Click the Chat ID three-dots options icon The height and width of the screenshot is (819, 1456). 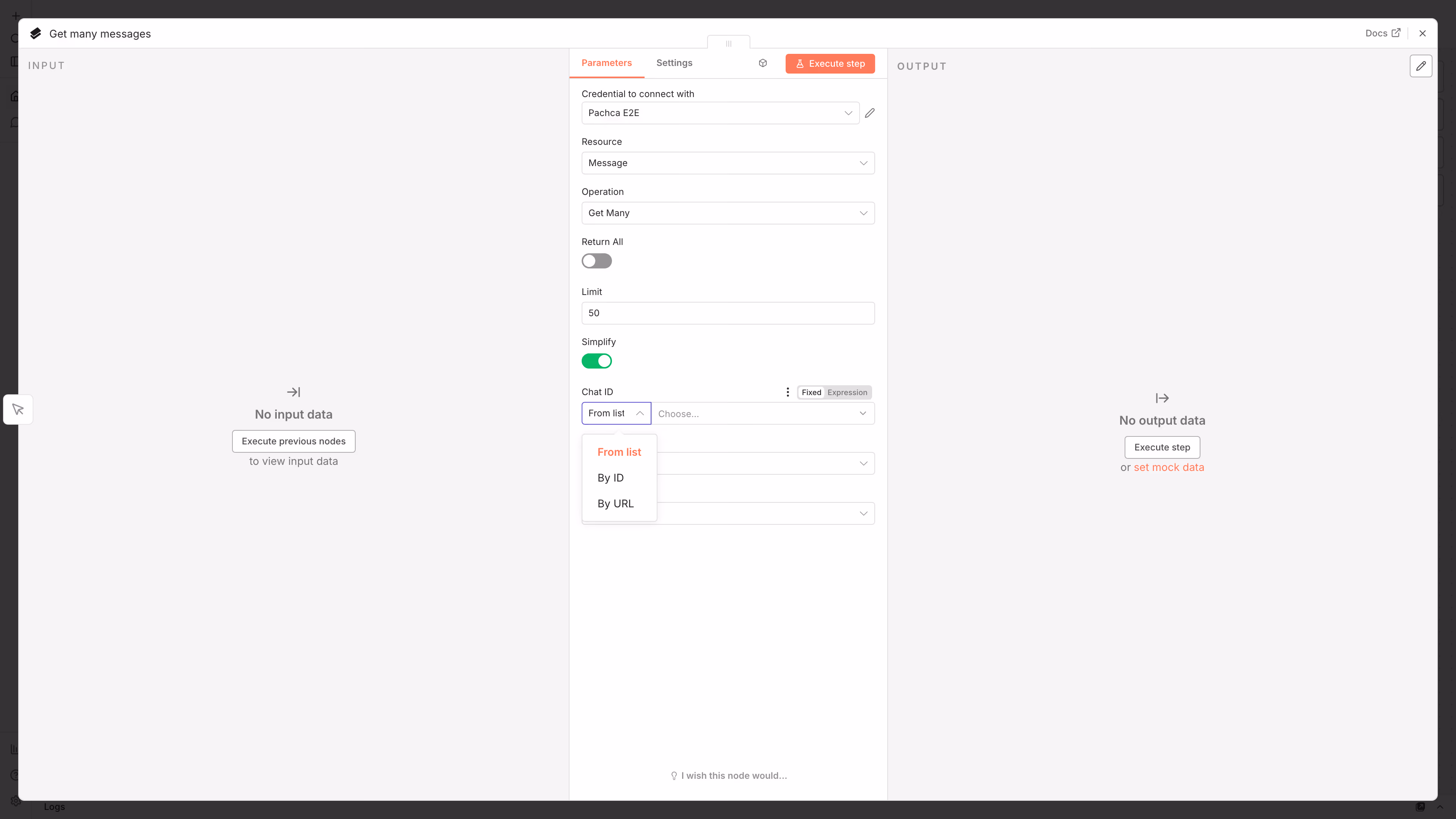(788, 392)
